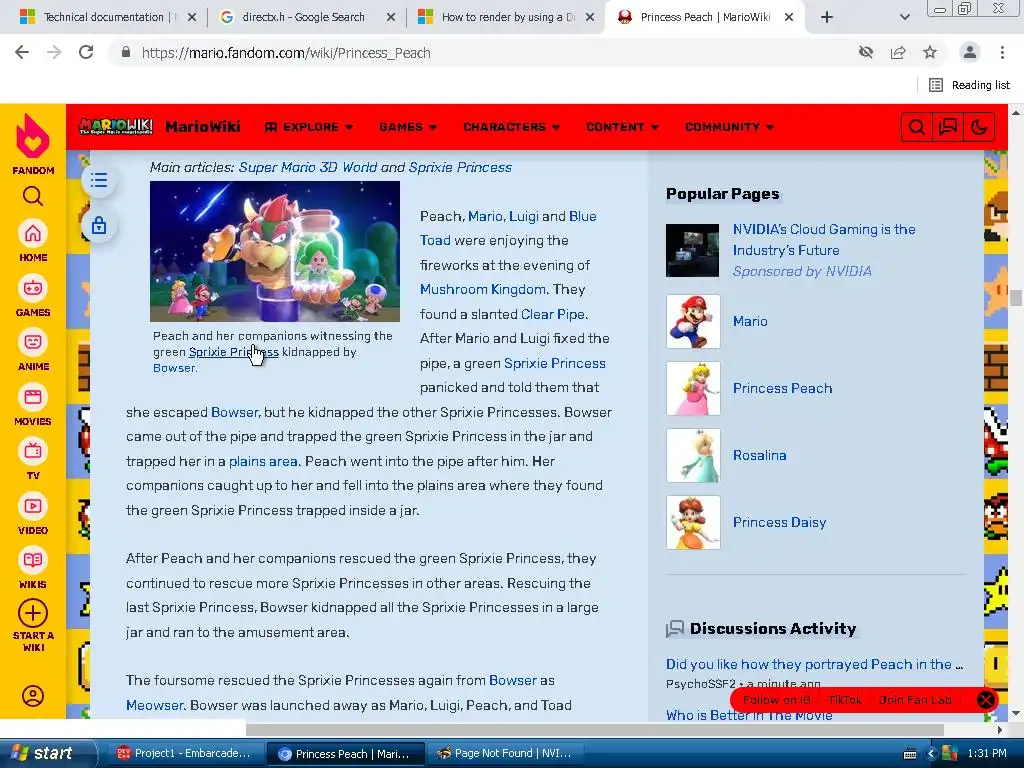Bookmark this page with the star icon

tap(930, 52)
